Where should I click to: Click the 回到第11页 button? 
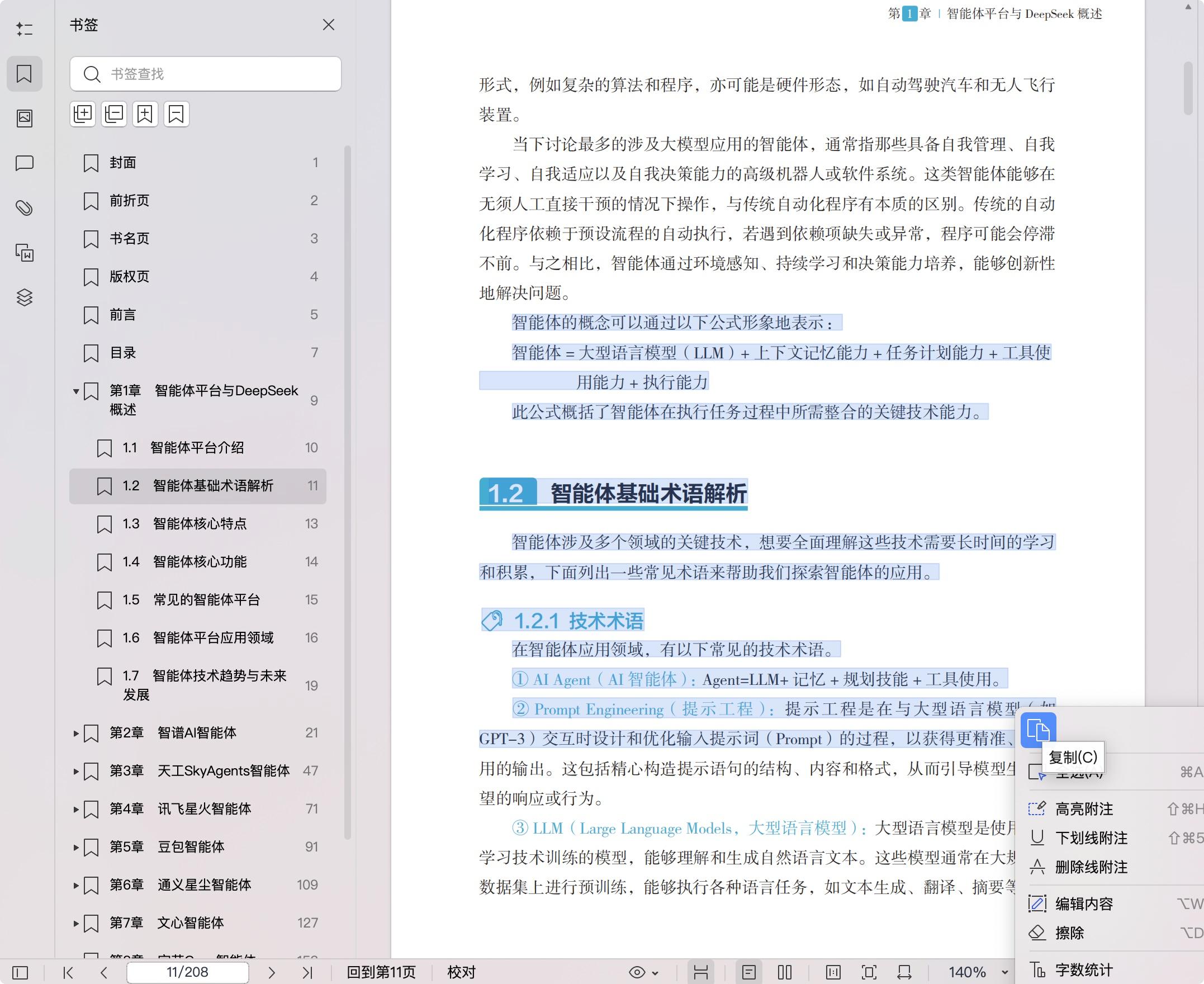[x=381, y=973]
